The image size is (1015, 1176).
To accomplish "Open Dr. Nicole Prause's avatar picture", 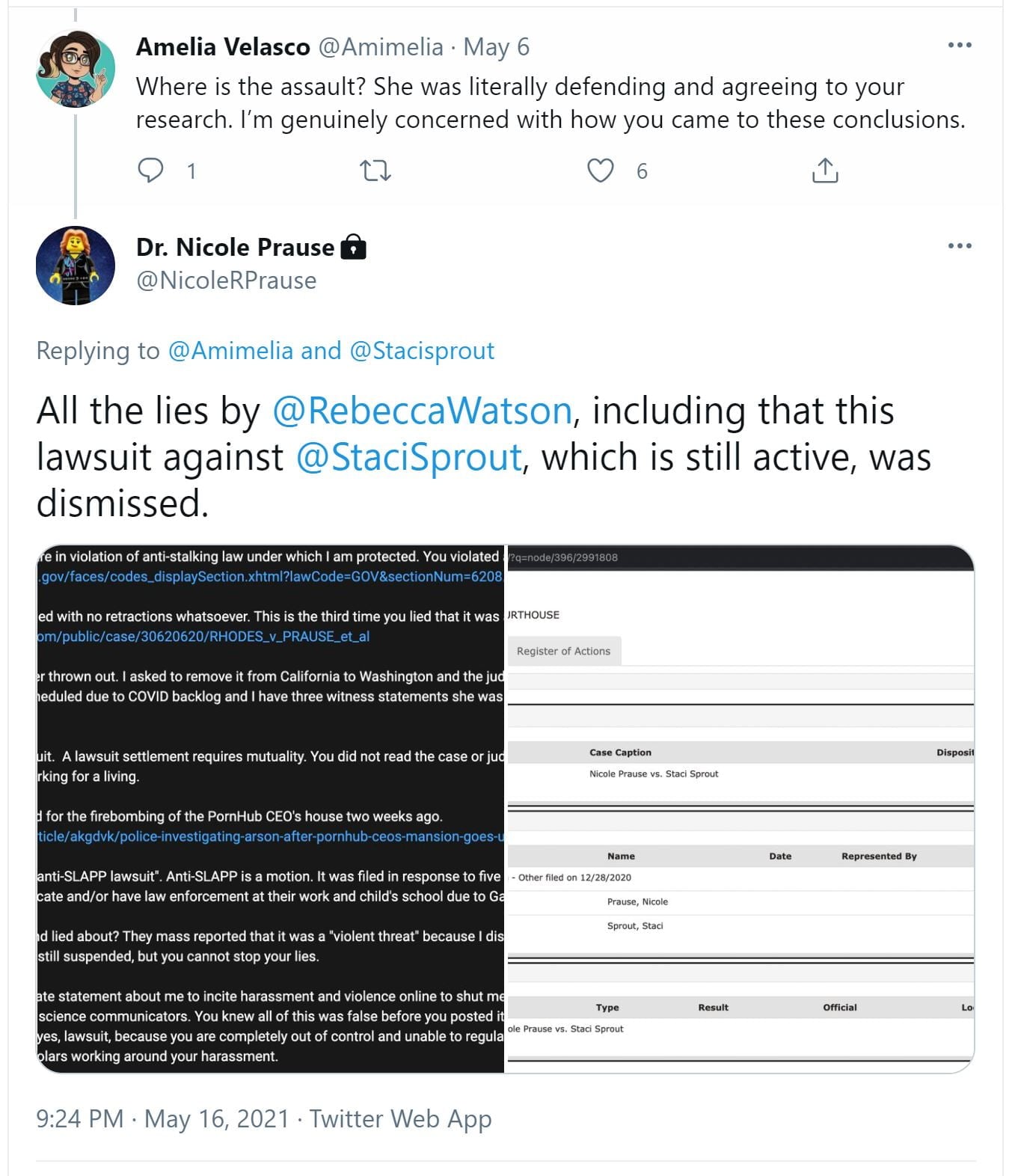I will coord(76,266).
